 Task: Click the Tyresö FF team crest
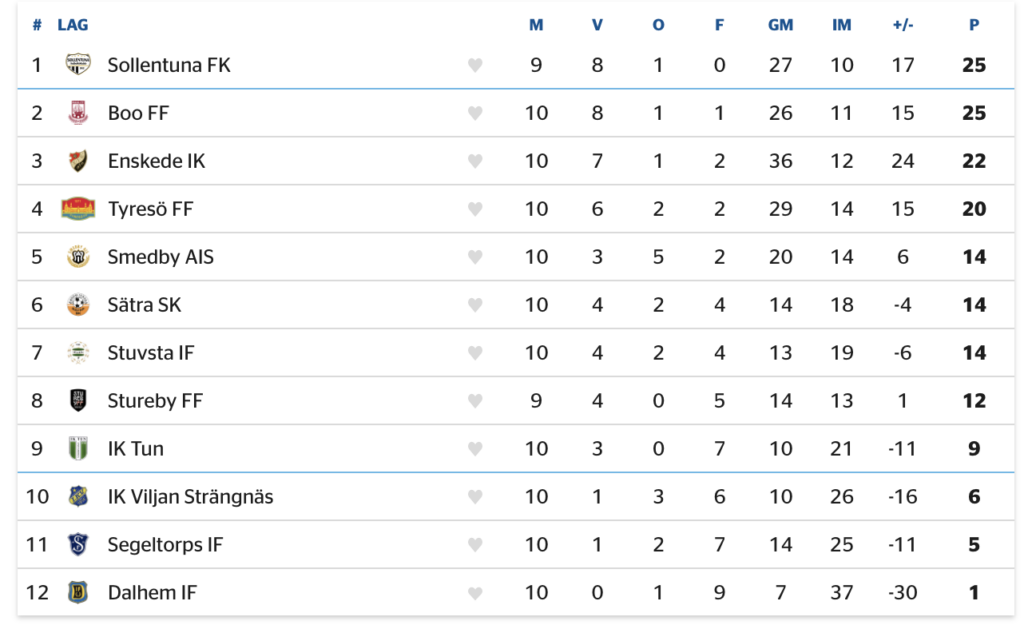coord(78,209)
